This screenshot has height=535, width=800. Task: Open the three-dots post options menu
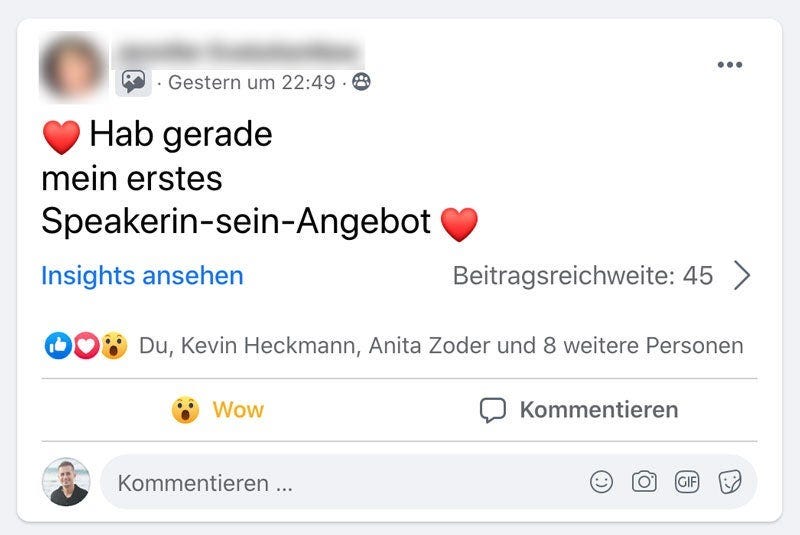tap(730, 65)
